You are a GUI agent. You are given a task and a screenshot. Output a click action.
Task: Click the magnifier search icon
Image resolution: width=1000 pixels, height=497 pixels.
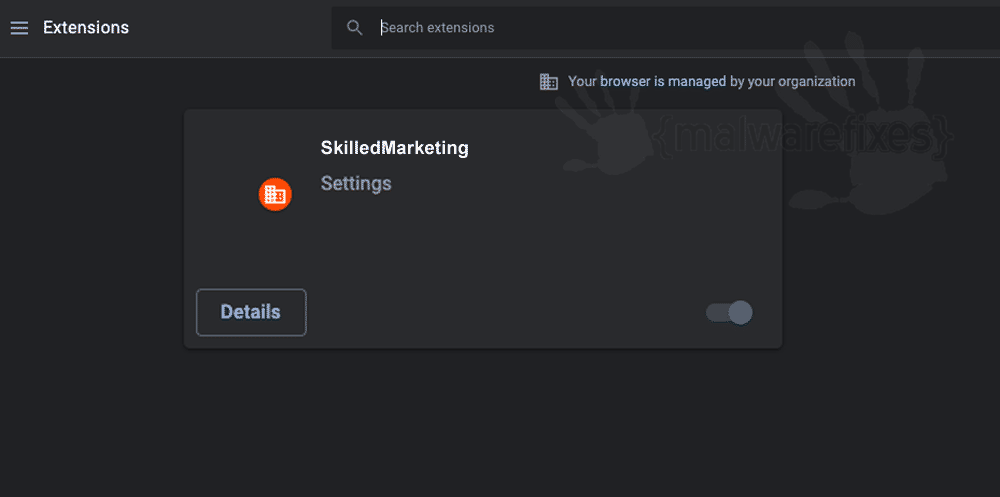(355, 27)
